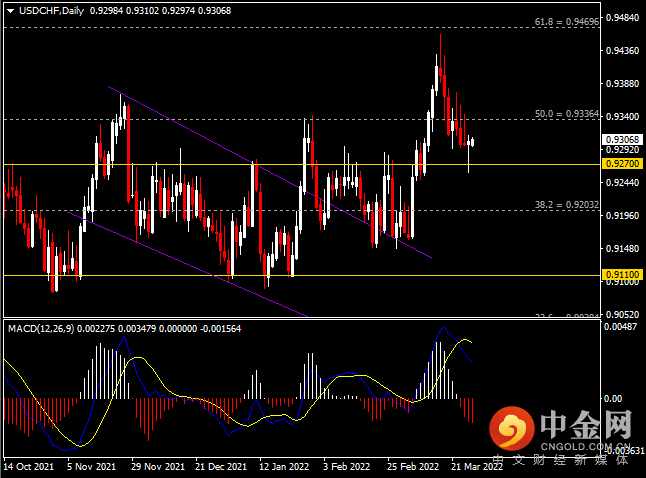
Task: Click the MACD zero level 0.00 label
Action: click(613, 398)
